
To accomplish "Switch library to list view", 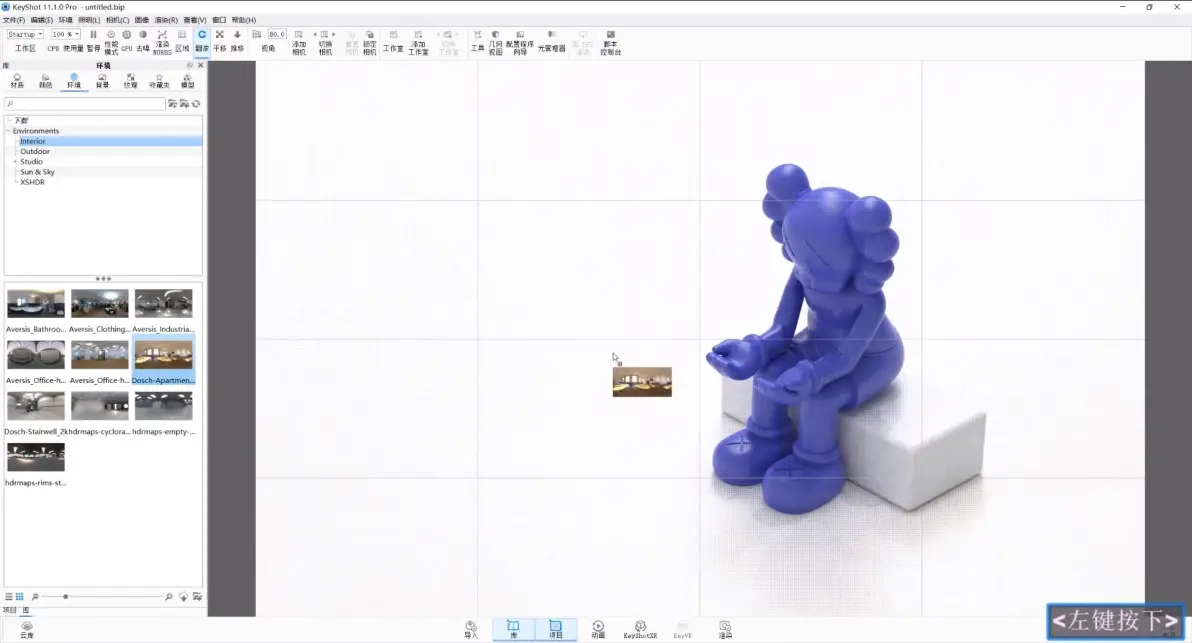I will click(x=8, y=597).
